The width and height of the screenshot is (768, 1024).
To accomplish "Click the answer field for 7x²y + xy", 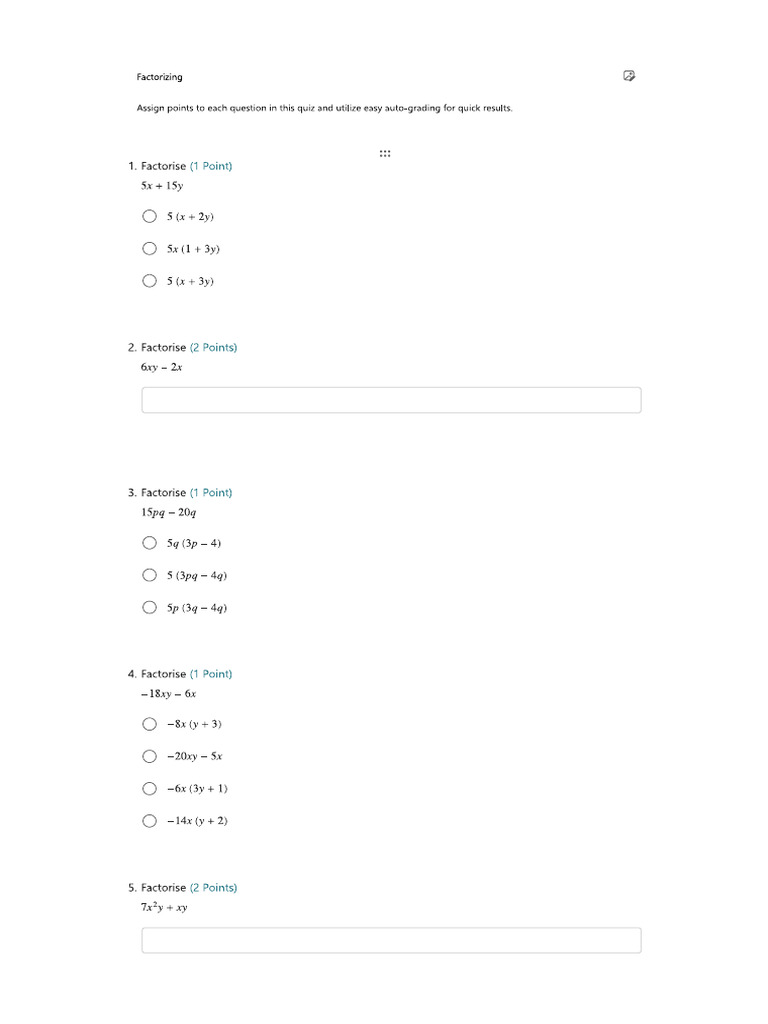I will tap(391, 940).
